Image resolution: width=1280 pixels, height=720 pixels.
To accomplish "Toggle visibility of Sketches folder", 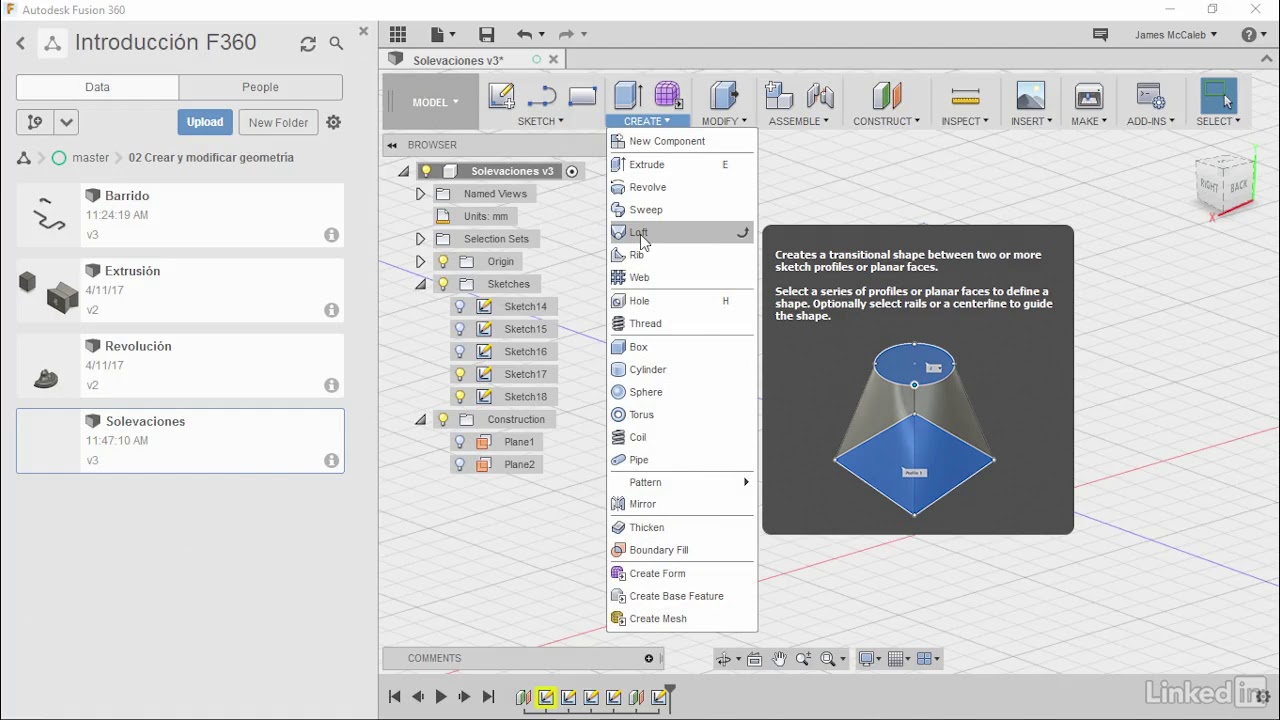I will (x=443, y=284).
